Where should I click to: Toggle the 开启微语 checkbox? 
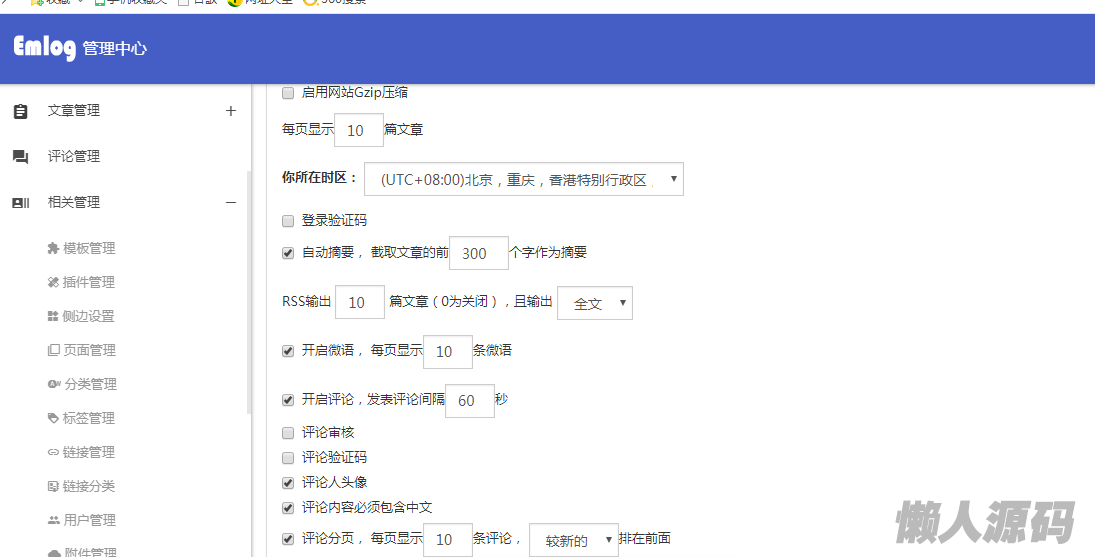coord(288,350)
